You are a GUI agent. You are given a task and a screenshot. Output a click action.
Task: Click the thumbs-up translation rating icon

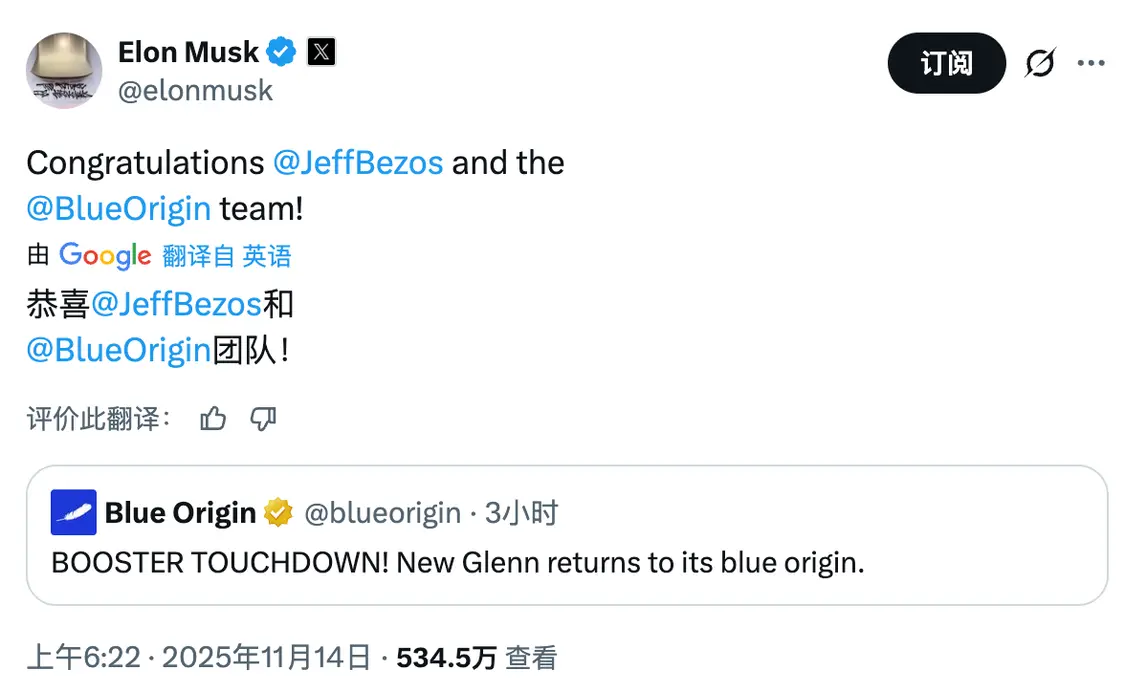213,420
